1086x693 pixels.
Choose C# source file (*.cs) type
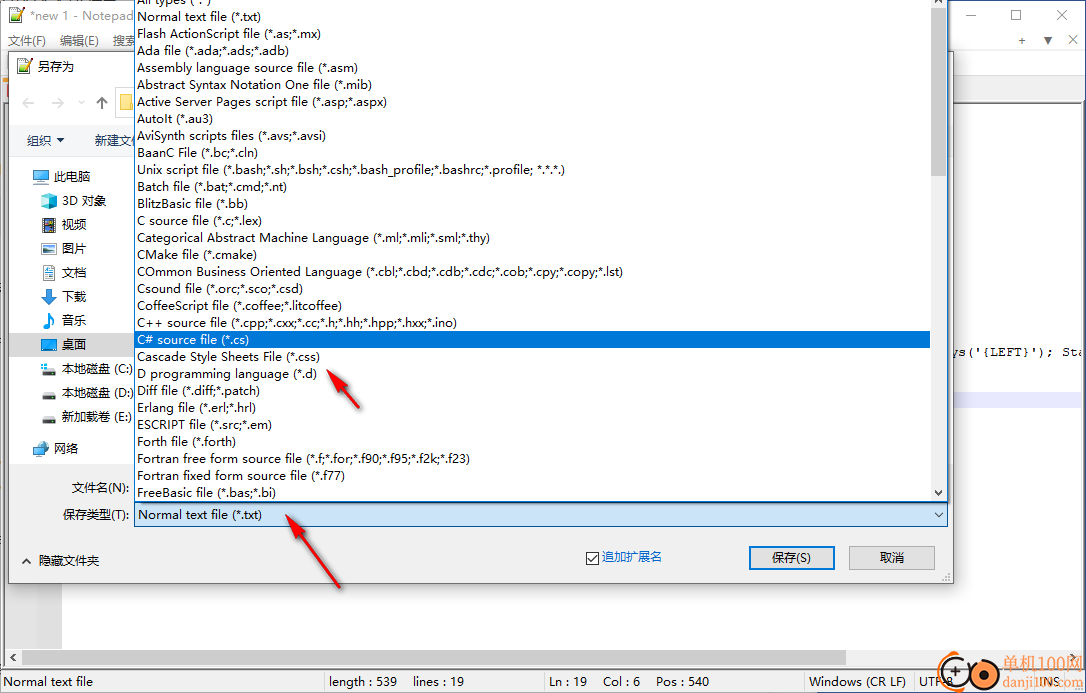532,340
